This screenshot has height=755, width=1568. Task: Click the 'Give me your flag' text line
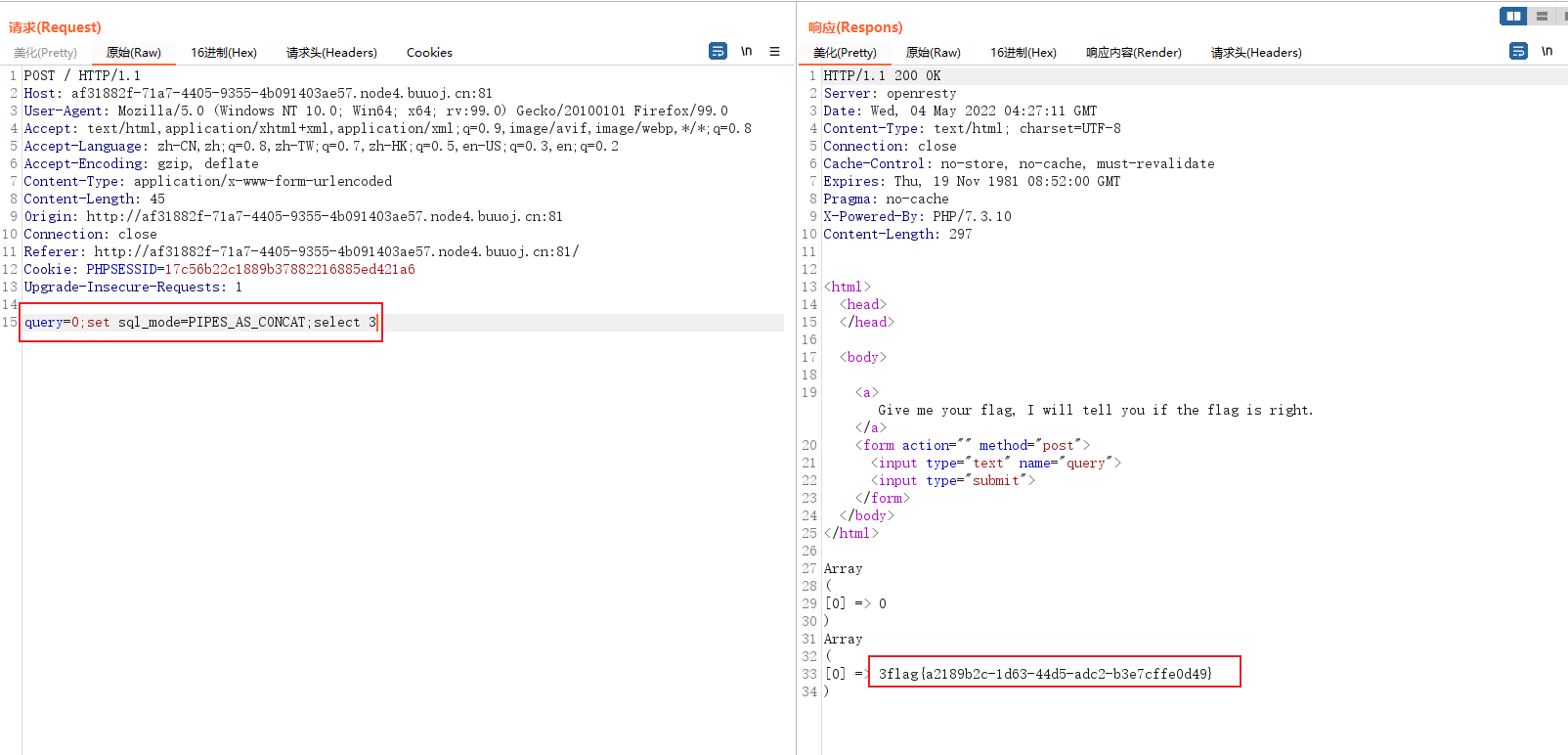1095,410
